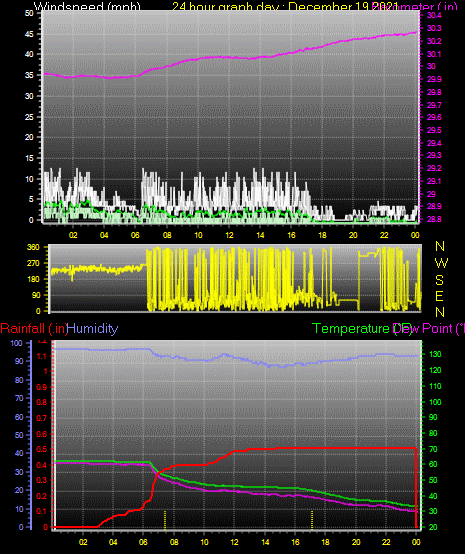Click the 22 hour tick under bottom chart
Image resolution: width=465 pixels, height=554 pixels.
point(386,542)
